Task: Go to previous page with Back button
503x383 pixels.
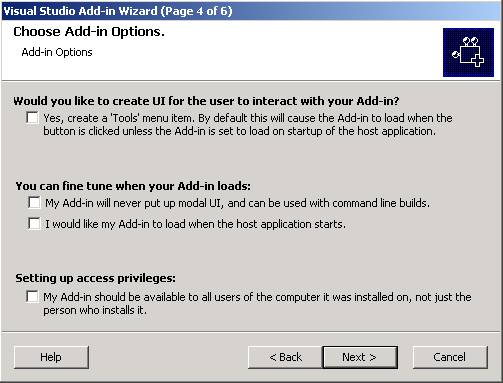Action: 285,357
